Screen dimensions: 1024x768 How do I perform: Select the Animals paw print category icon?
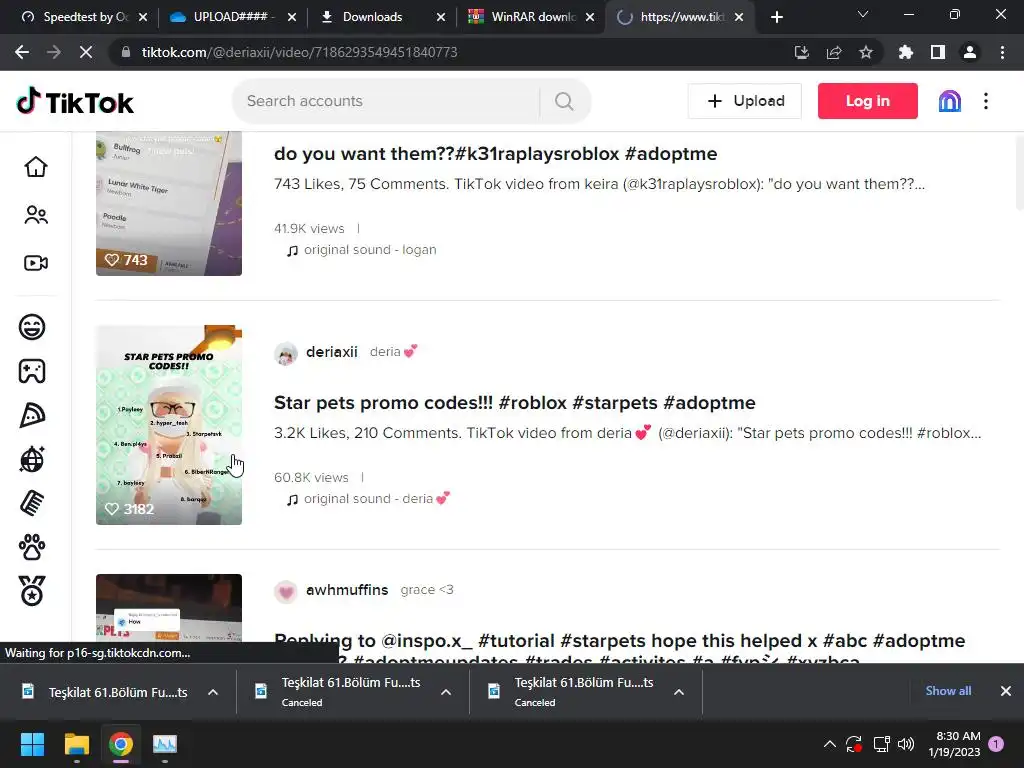(32, 547)
